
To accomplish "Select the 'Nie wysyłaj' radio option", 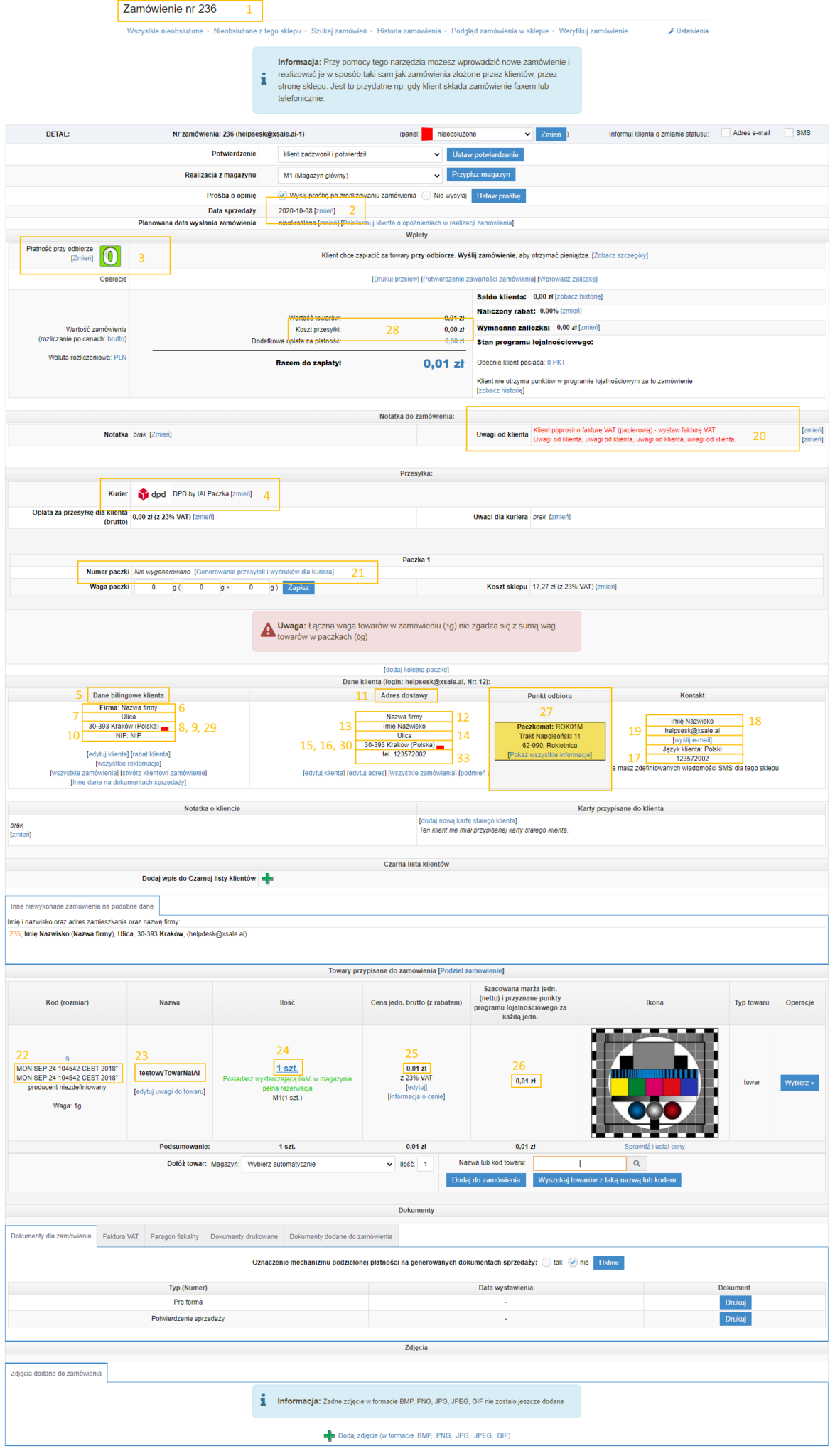I will [426, 196].
